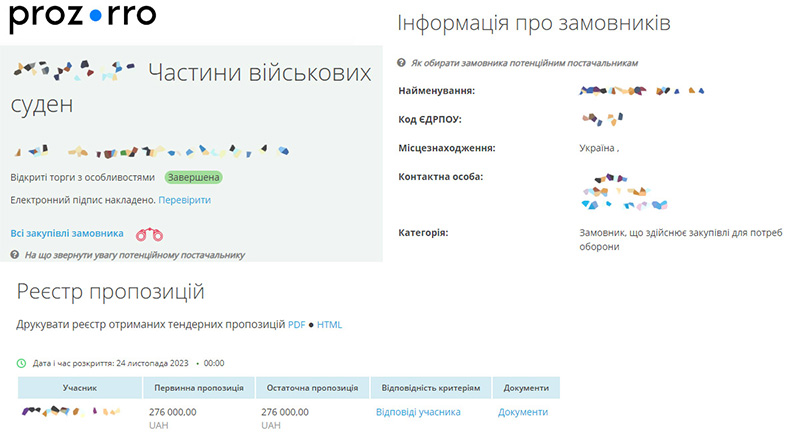The height and width of the screenshot is (444, 800).
Task: Select the 'Документи' column header
Action: coord(526,388)
